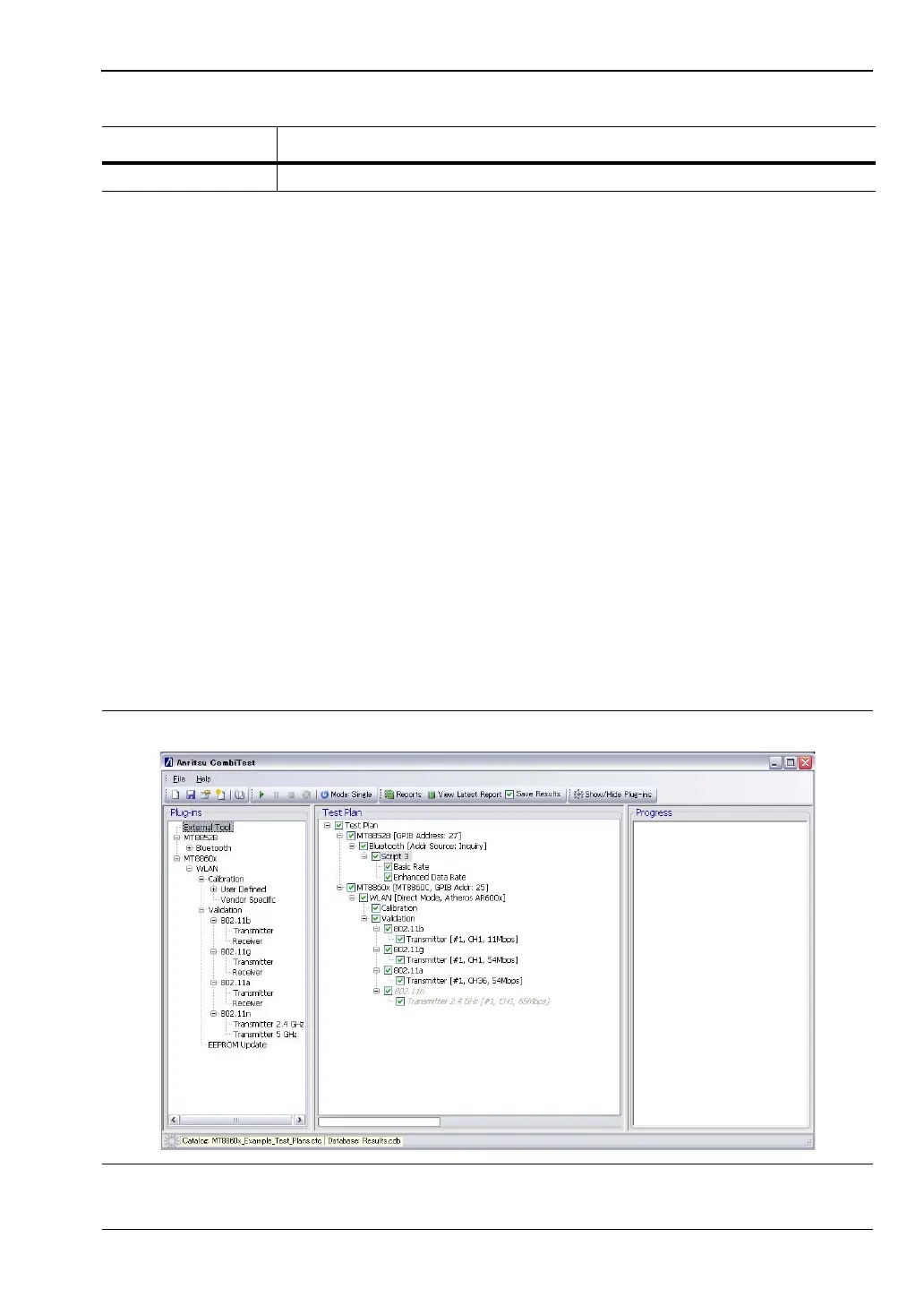Click the Catalog status bar entry
This screenshot has height=1306, width=924.
pos(252,1141)
